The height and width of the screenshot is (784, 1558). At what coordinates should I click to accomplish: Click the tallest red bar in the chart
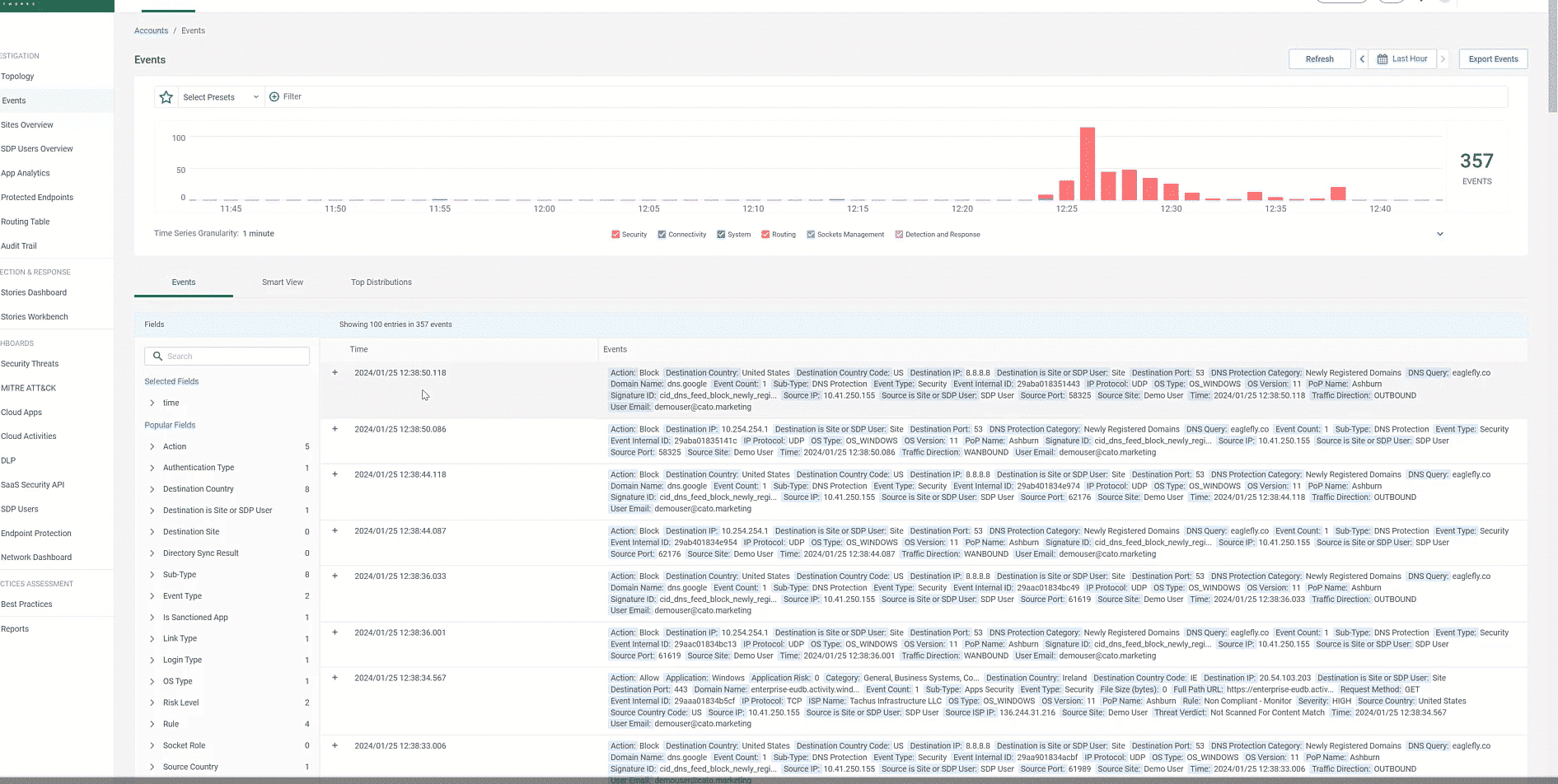(1088, 164)
